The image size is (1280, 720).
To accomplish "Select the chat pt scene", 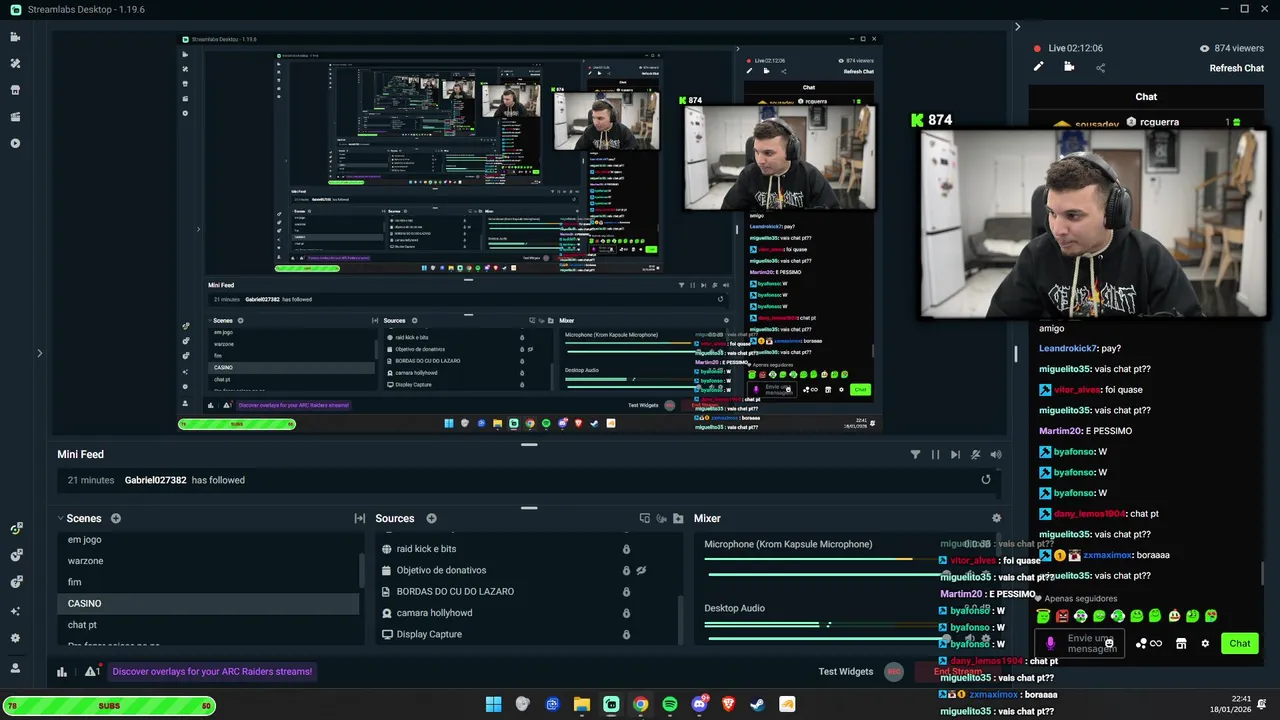I will (x=208, y=625).
